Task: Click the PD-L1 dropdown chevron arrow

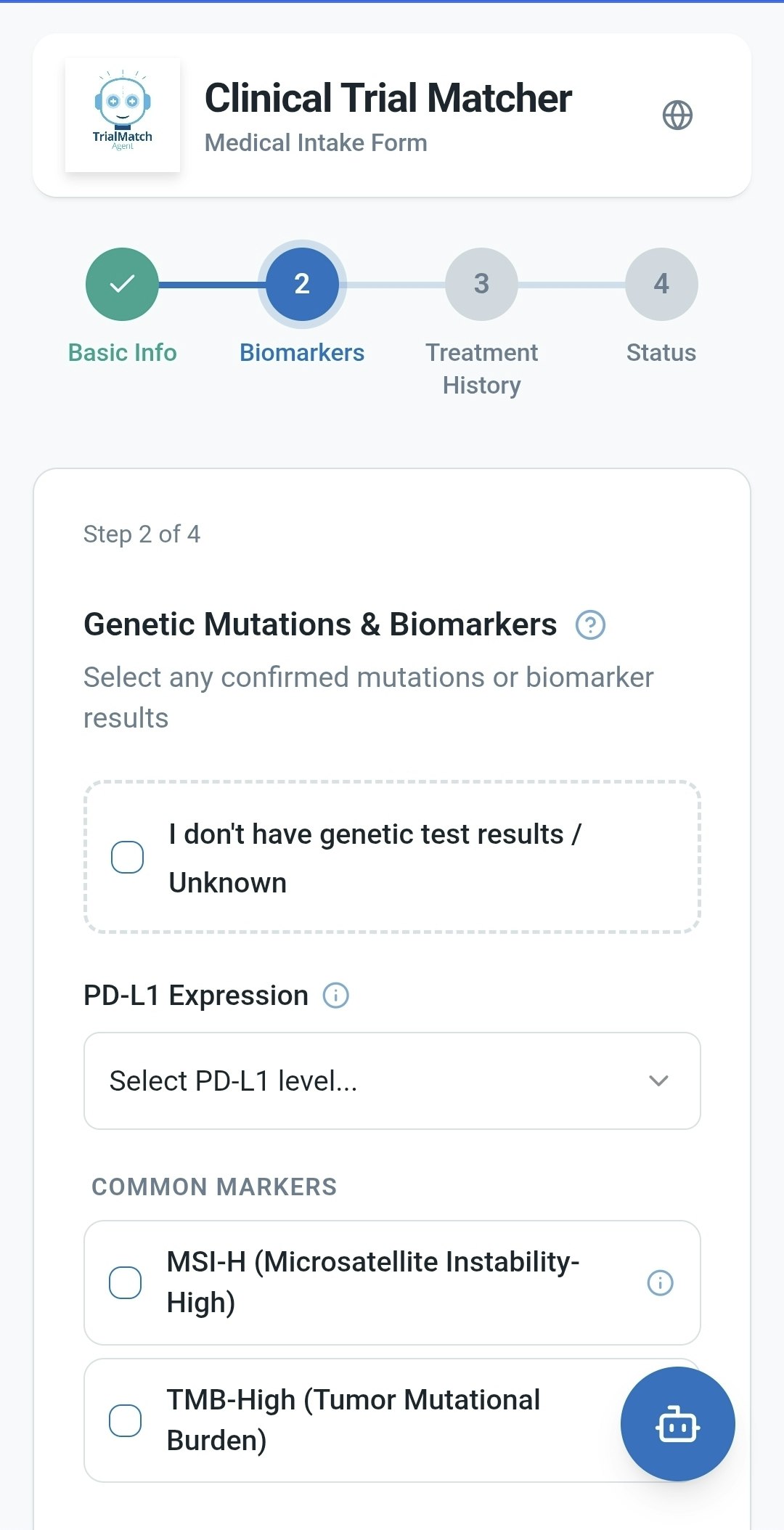Action: point(658,1081)
